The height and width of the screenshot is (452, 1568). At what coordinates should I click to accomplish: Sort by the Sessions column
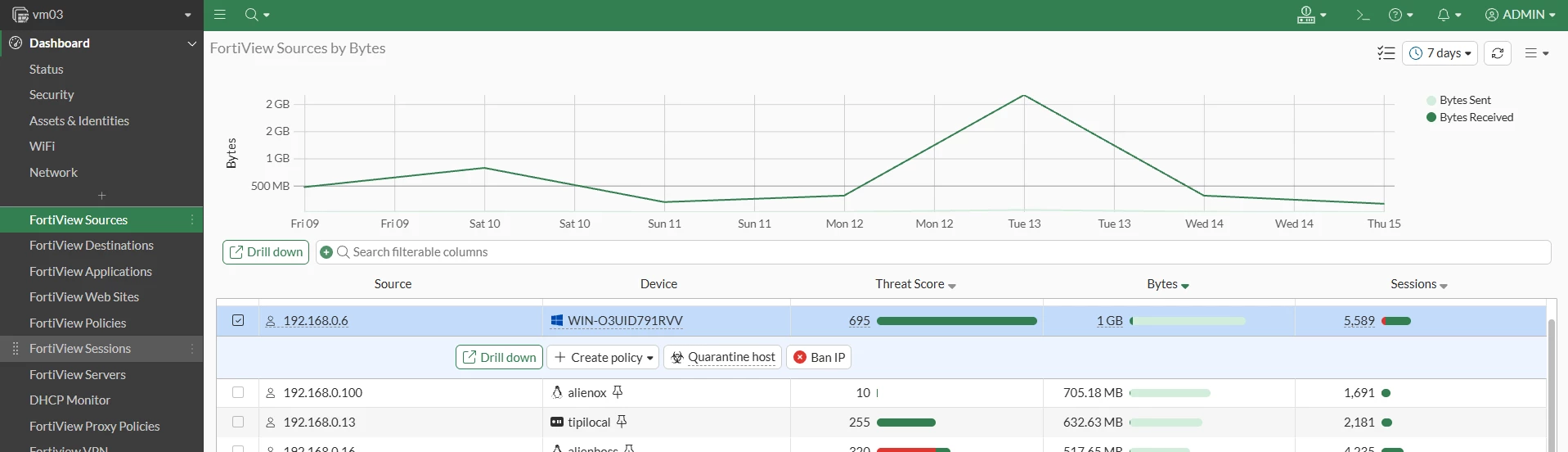(x=1419, y=283)
